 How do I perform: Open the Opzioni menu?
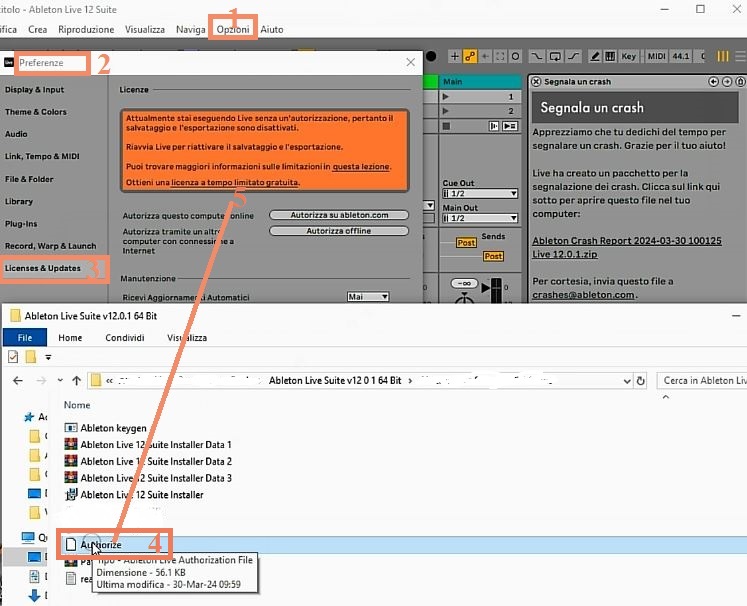point(233,30)
